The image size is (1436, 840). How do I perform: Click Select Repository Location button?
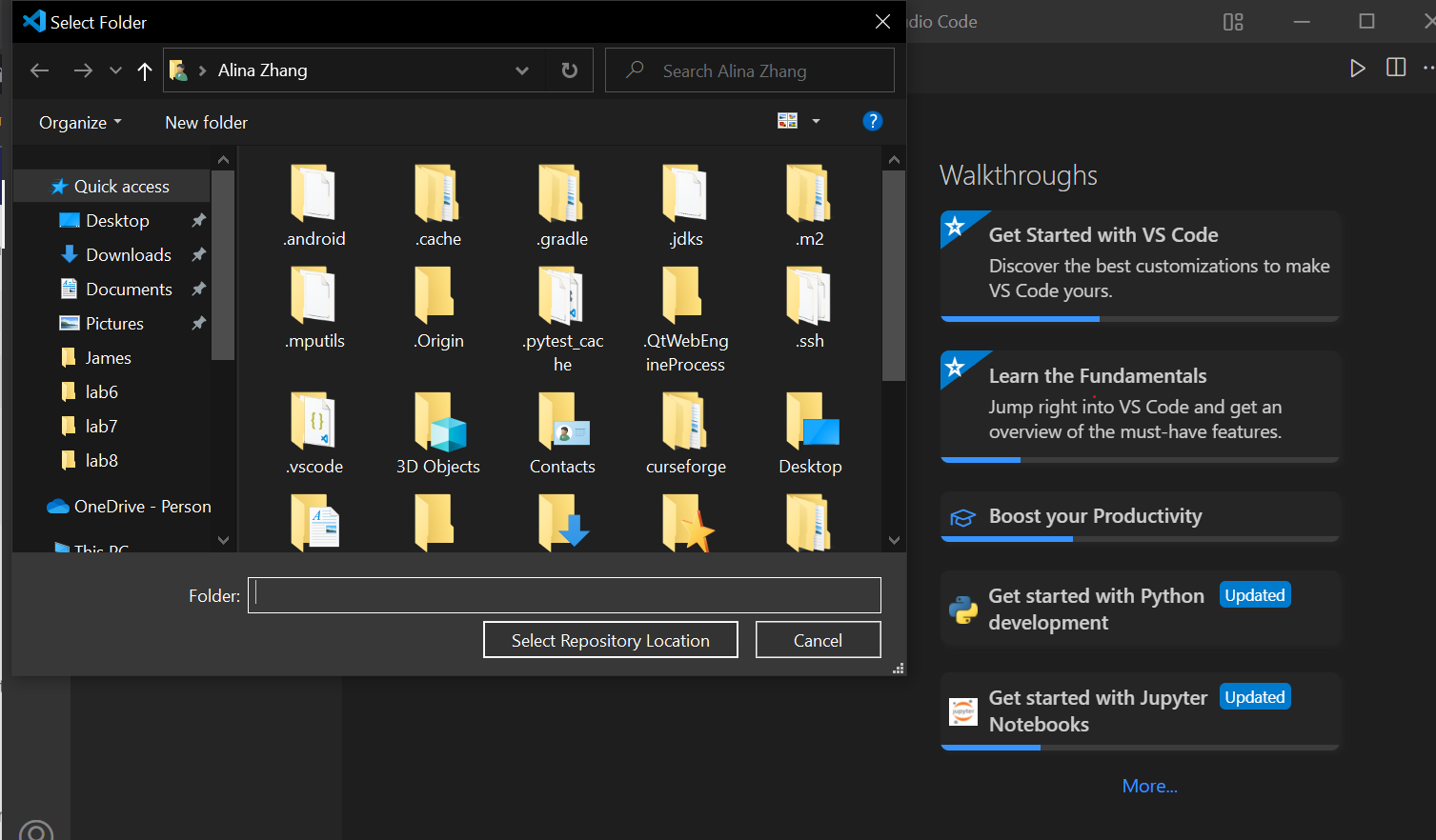coord(611,640)
